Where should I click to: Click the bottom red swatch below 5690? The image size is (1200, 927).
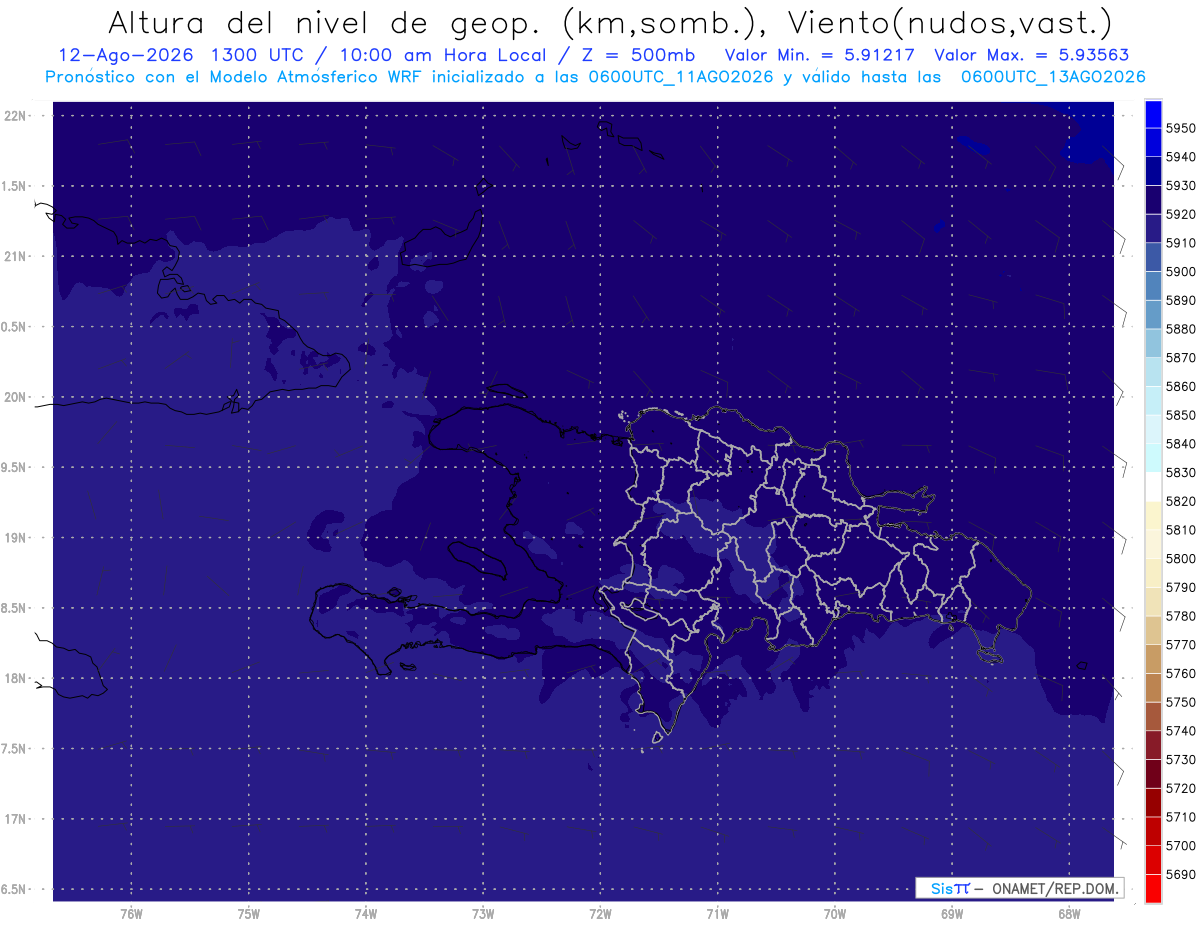[x=1153, y=888]
